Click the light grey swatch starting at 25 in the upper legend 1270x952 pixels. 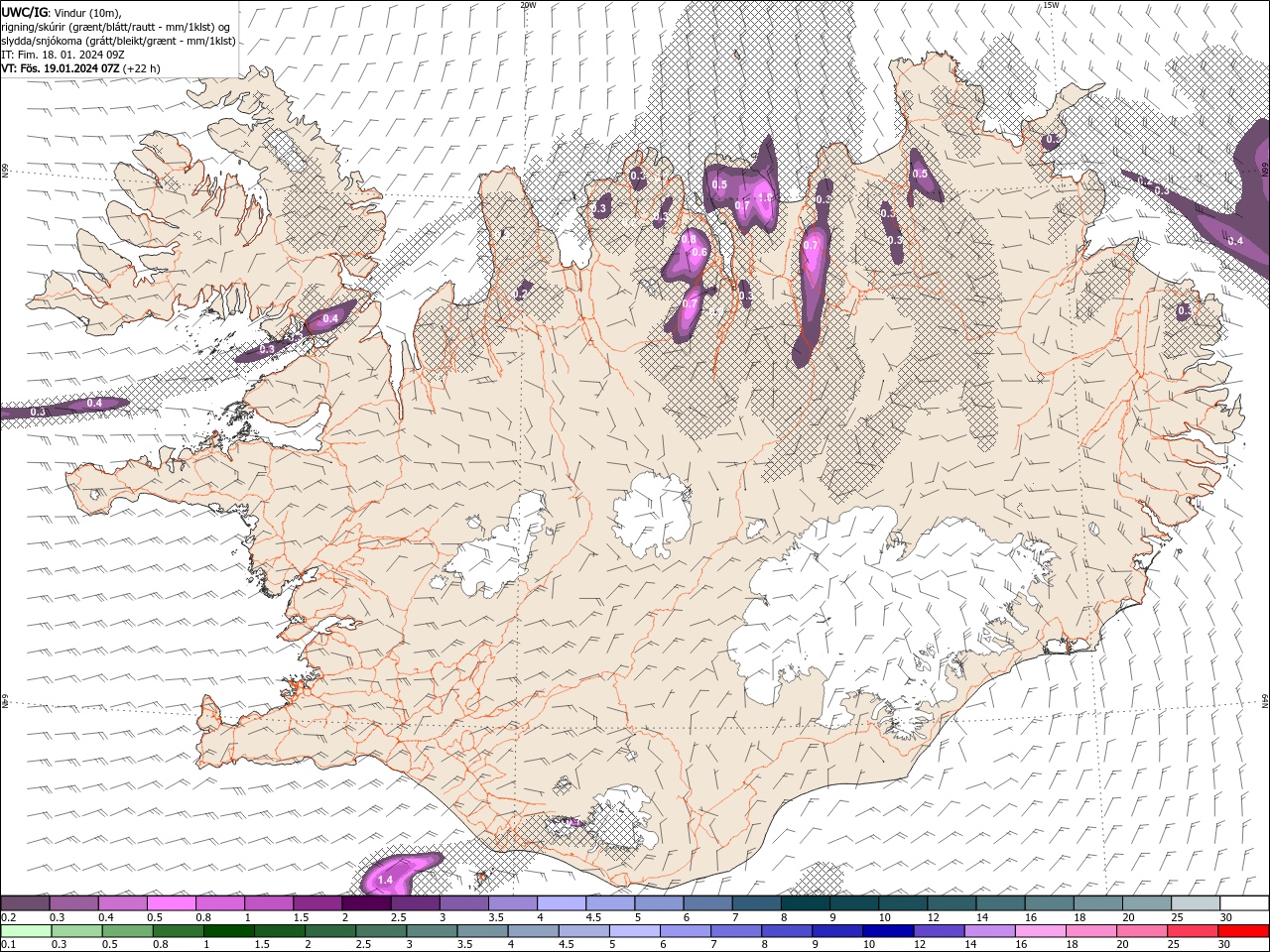(x=1195, y=903)
